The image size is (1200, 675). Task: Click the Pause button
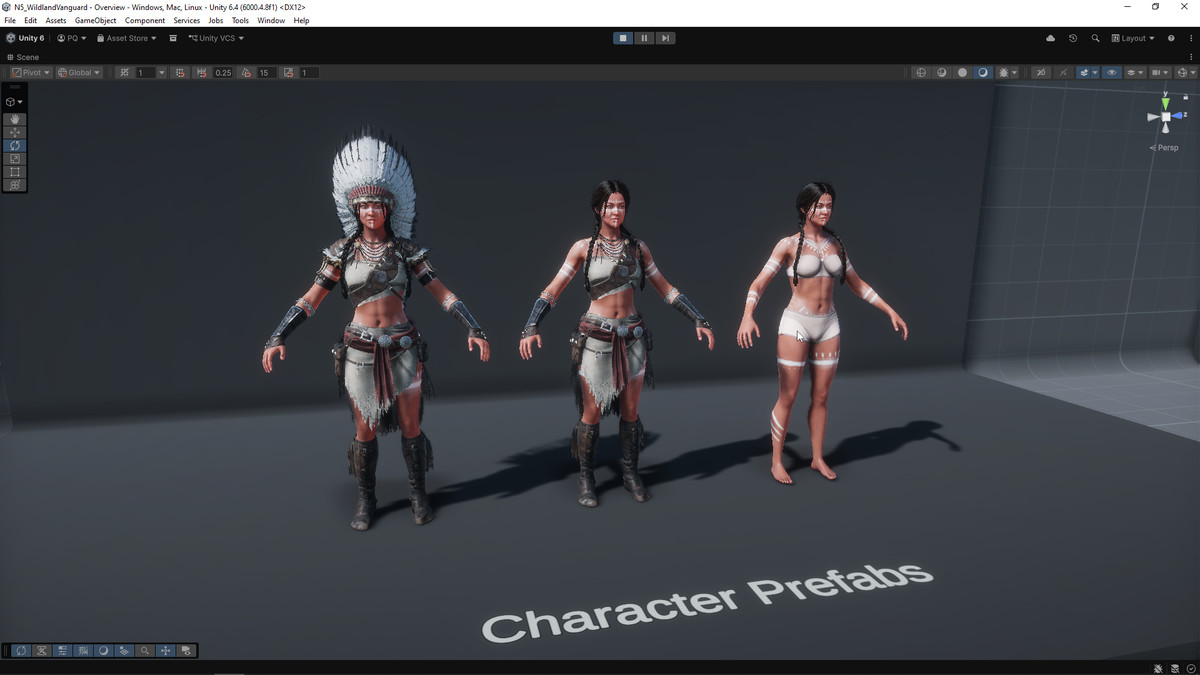(x=644, y=38)
